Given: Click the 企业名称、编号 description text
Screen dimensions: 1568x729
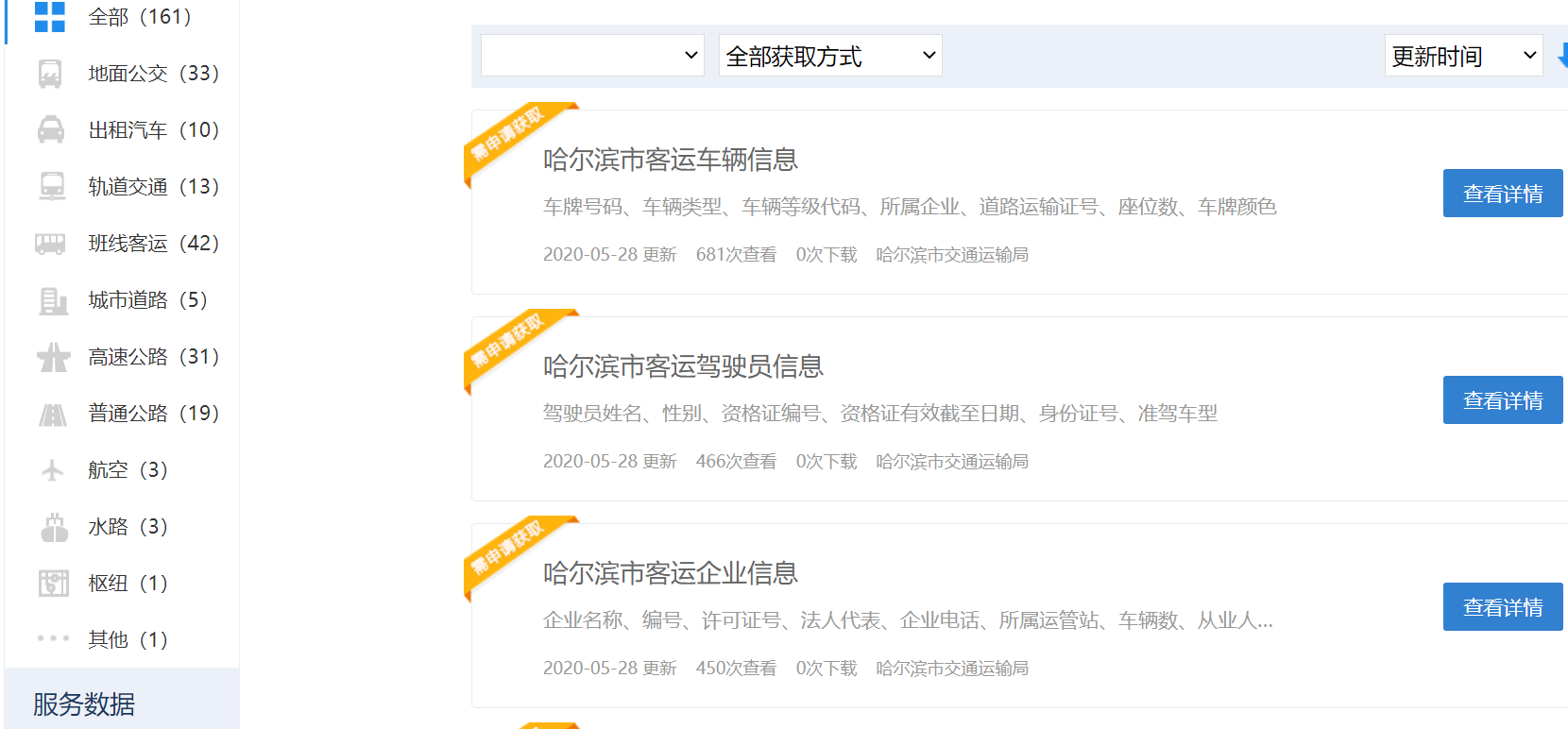Looking at the screenshot, I should click(x=908, y=620).
